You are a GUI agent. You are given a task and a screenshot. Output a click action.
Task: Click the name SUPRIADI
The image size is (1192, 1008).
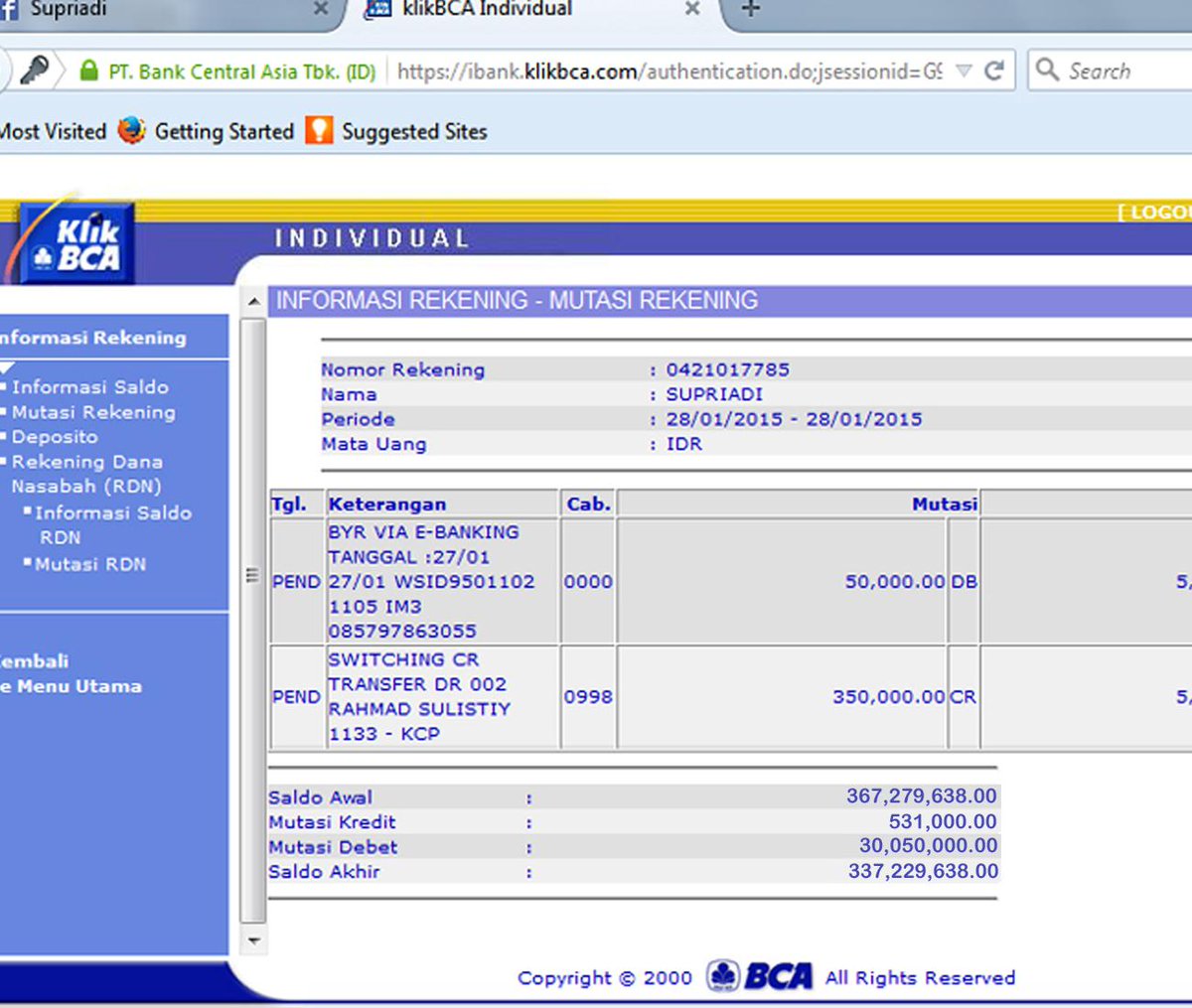coord(714,394)
